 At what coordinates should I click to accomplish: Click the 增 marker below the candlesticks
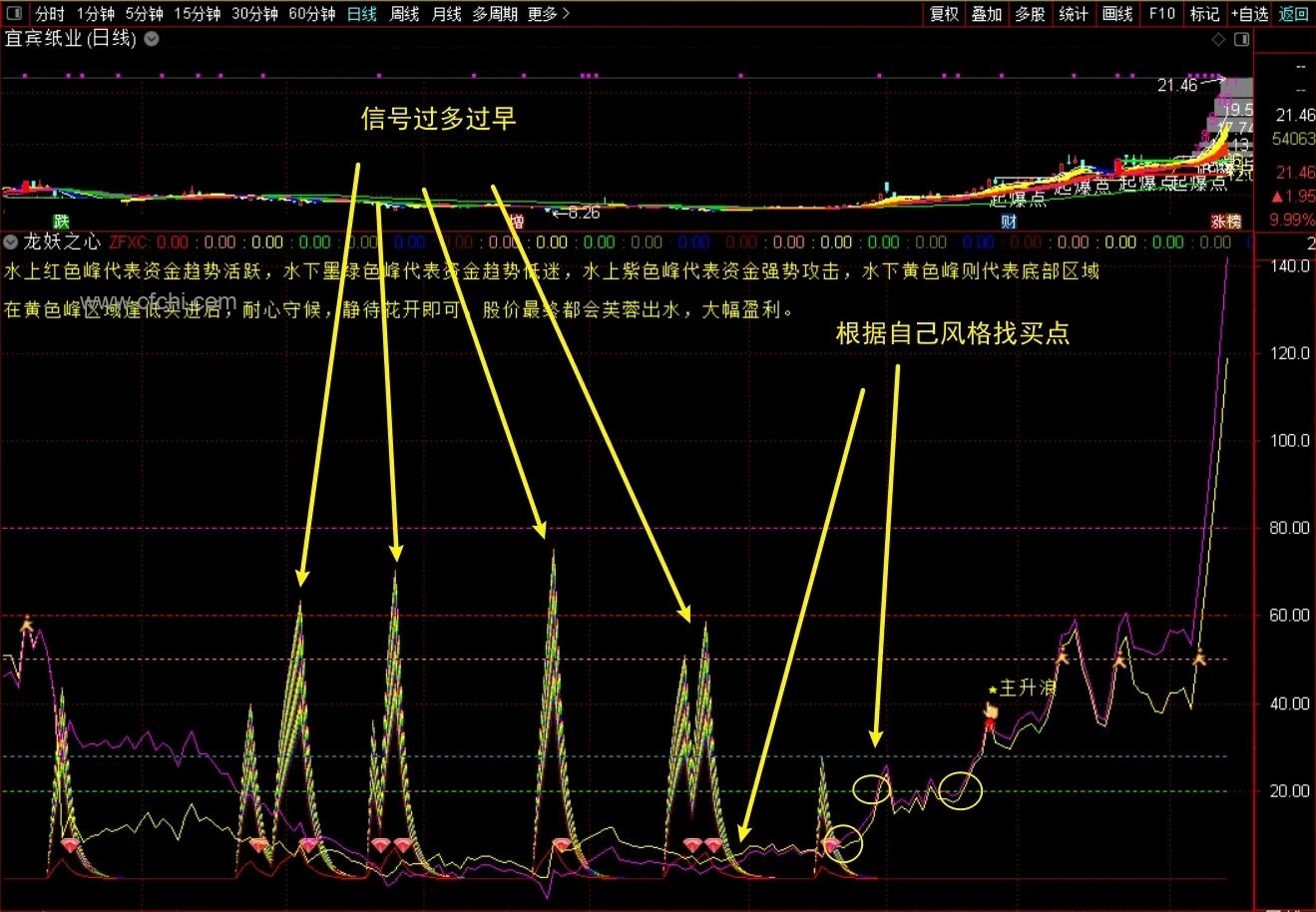[516, 221]
